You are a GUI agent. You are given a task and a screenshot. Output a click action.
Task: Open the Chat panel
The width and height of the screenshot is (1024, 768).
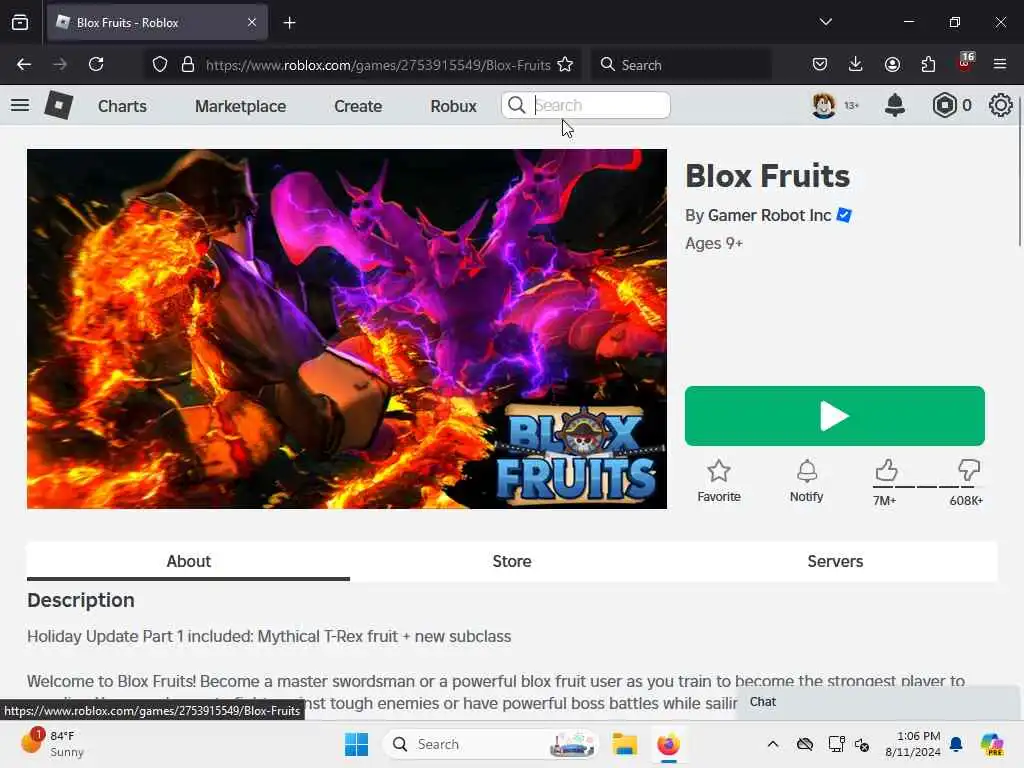(878, 702)
